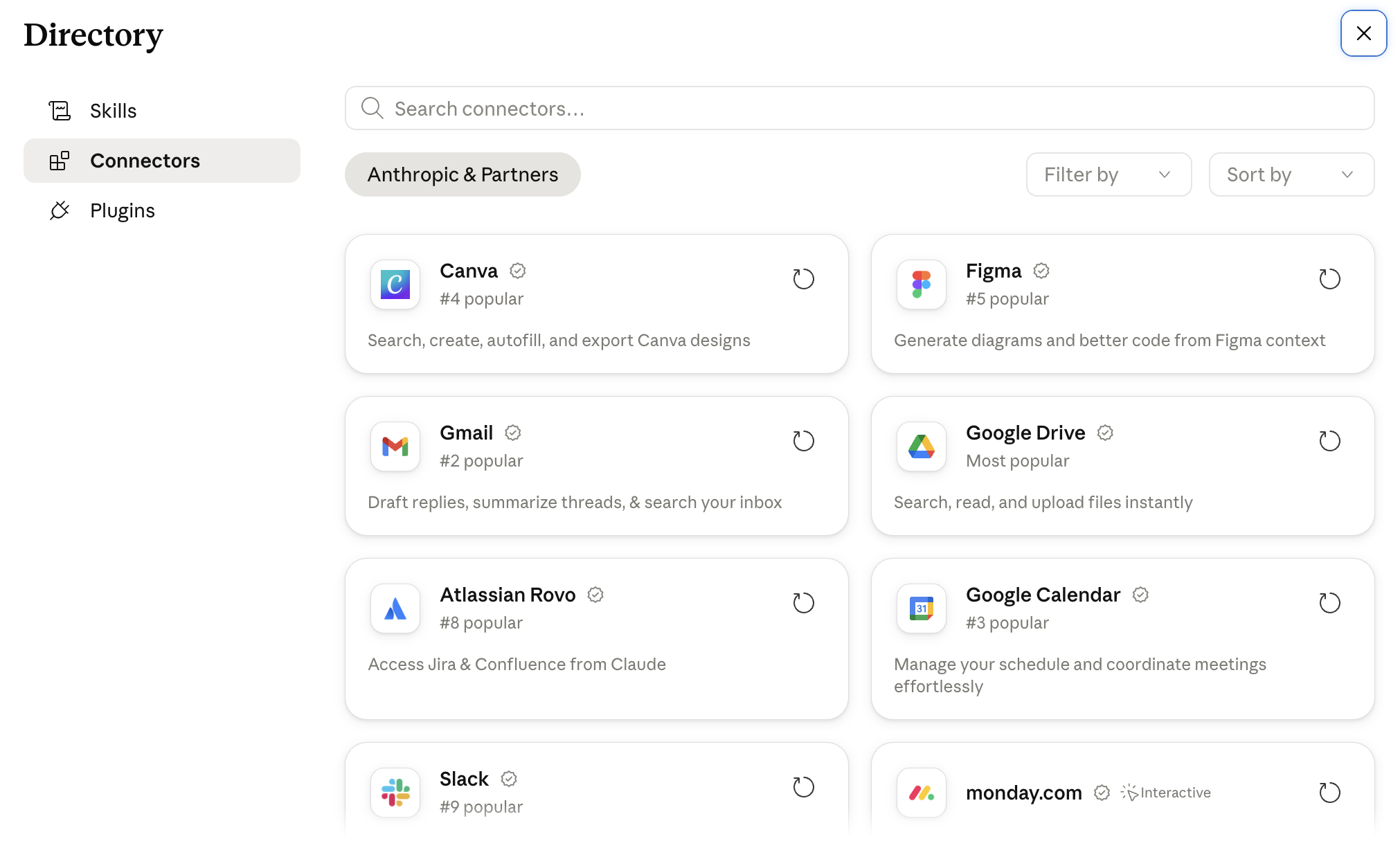Click the verified badge next to Slack

coord(509,779)
